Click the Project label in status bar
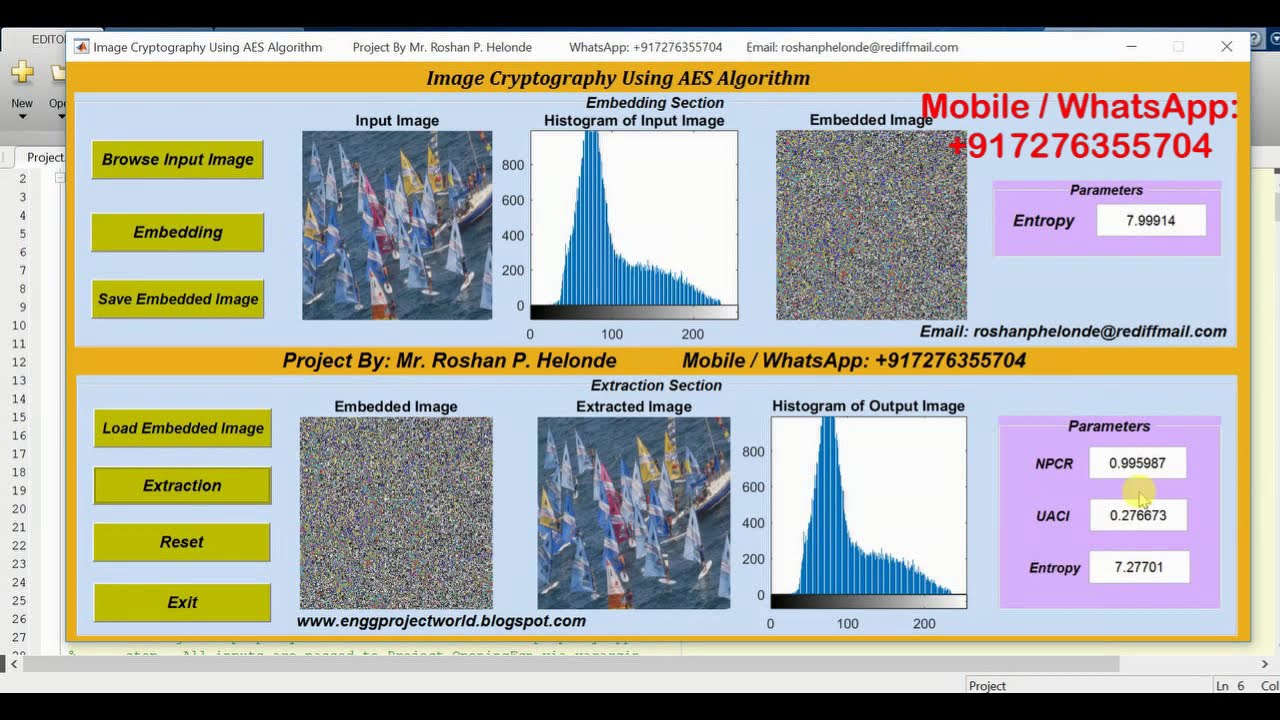 (x=987, y=686)
